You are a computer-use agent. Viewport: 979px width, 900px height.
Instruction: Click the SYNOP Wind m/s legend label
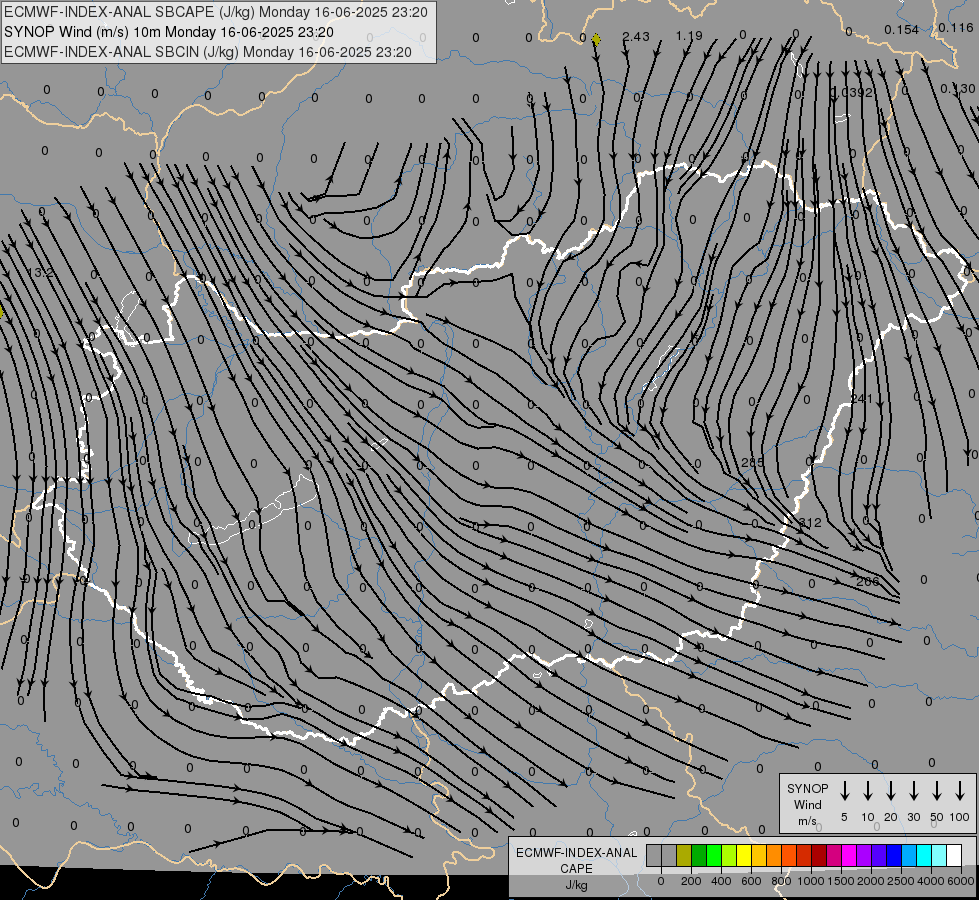[x=807, y=804]
